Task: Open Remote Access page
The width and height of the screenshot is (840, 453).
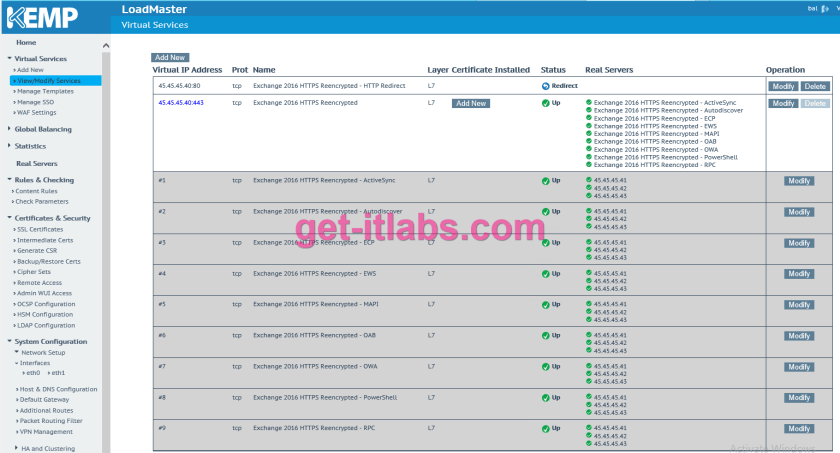Action: click(x=40, y=283)
